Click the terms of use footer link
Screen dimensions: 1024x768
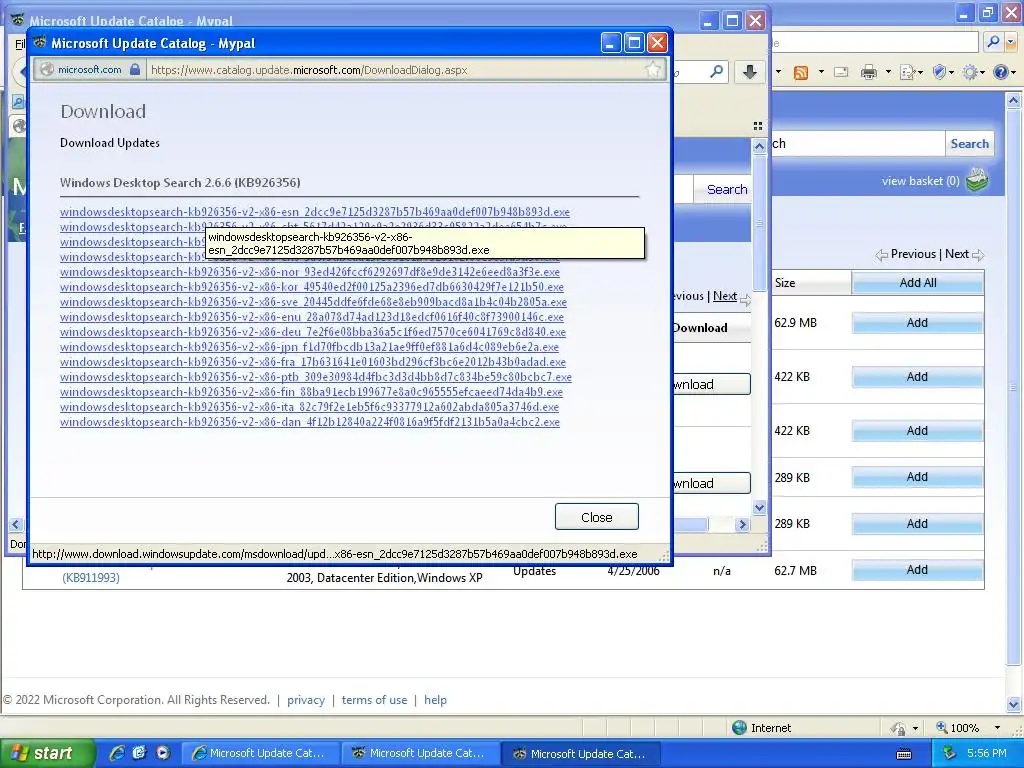(374, 700)
